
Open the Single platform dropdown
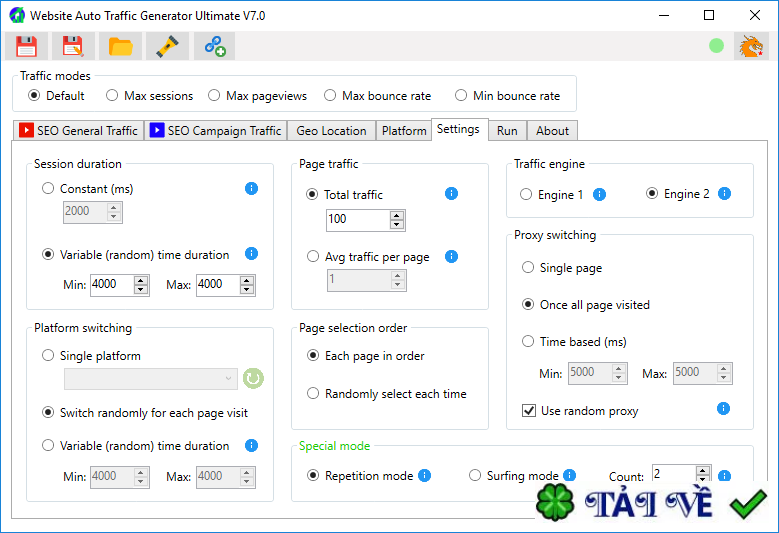[x=150, y=379]
